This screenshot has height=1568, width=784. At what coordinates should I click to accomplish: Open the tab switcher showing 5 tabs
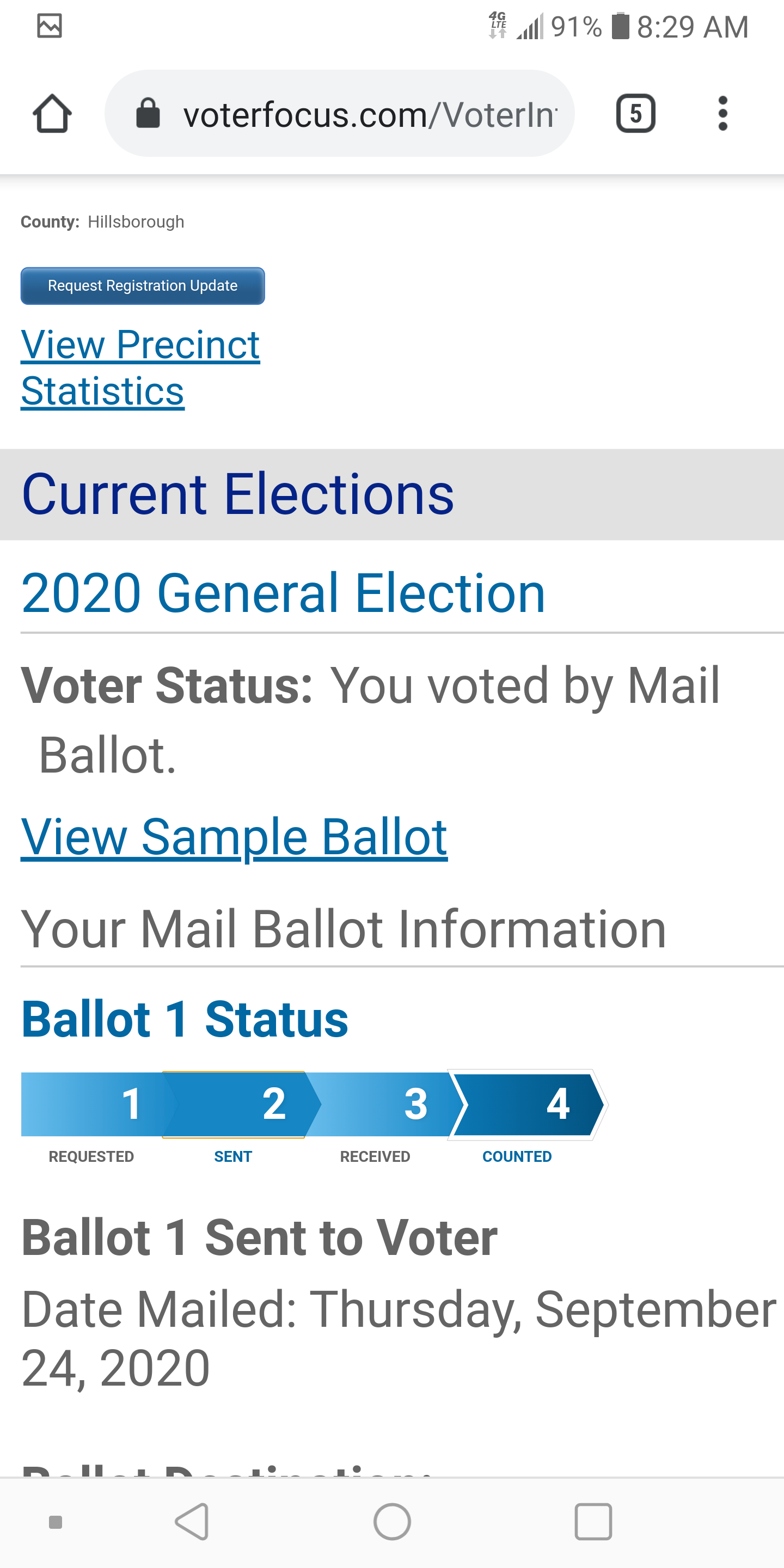point(635,113)
